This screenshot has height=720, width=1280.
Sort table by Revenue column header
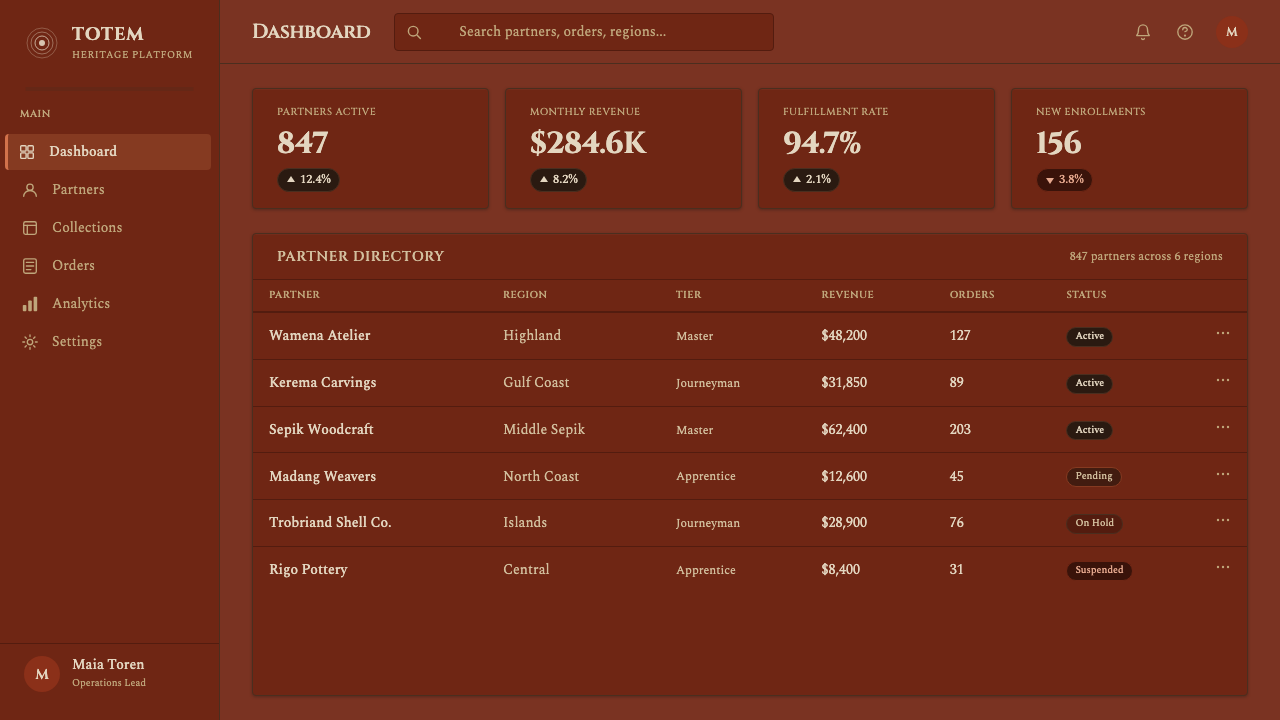[x=847, y=295]
